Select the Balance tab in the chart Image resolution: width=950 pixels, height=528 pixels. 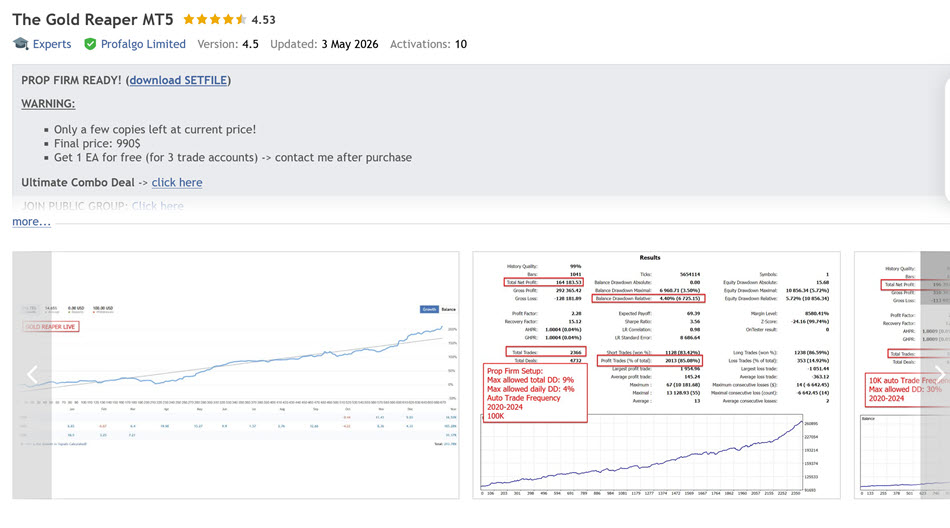pos(448,309)
